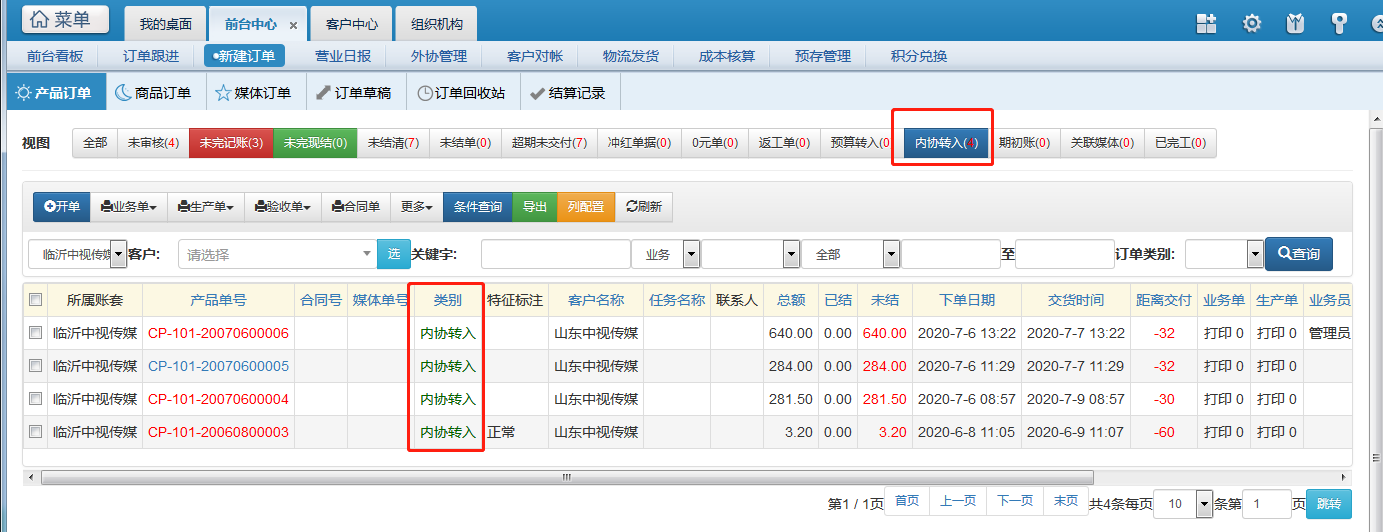Open 订单类别 dropdown

1225,255
